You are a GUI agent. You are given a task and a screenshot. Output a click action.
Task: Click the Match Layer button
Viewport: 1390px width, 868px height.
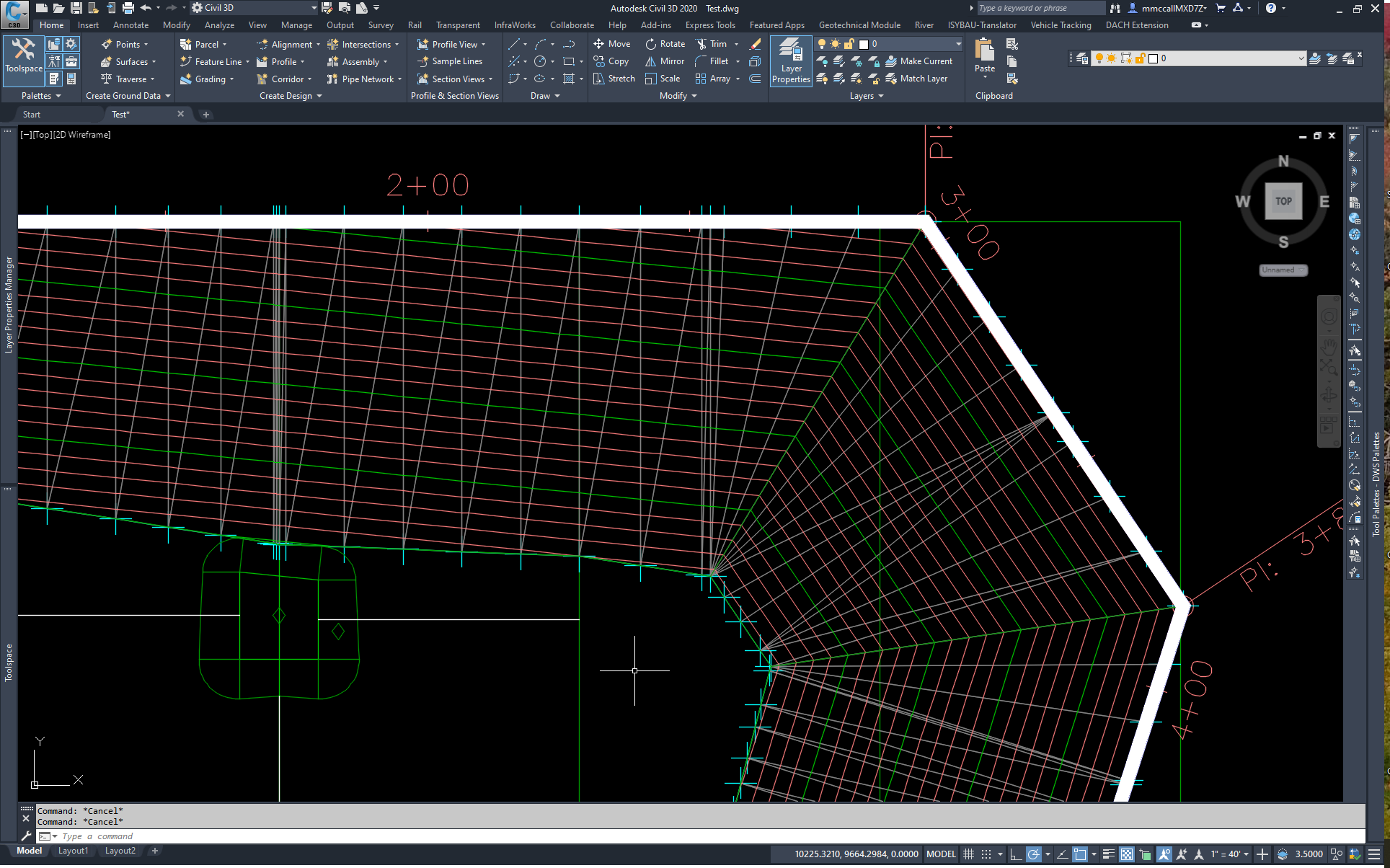coord(916,79)
